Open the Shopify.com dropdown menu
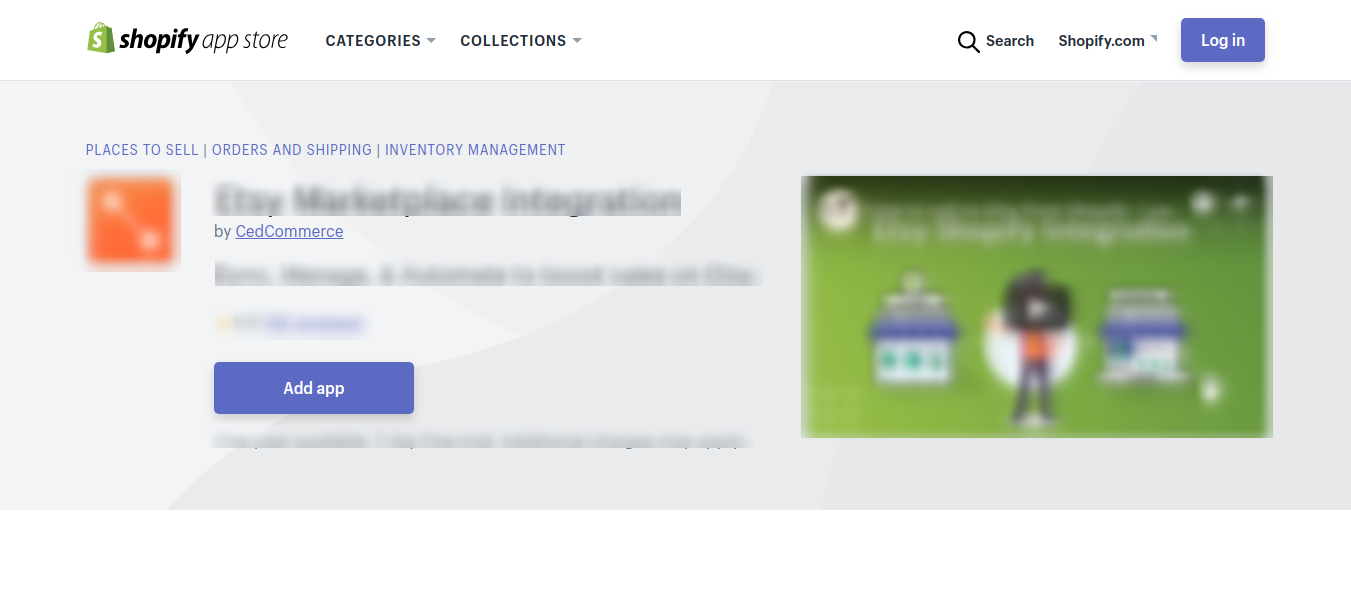Image resolution: width=1351 pixels, height=591 pixels. [1107, 41]
